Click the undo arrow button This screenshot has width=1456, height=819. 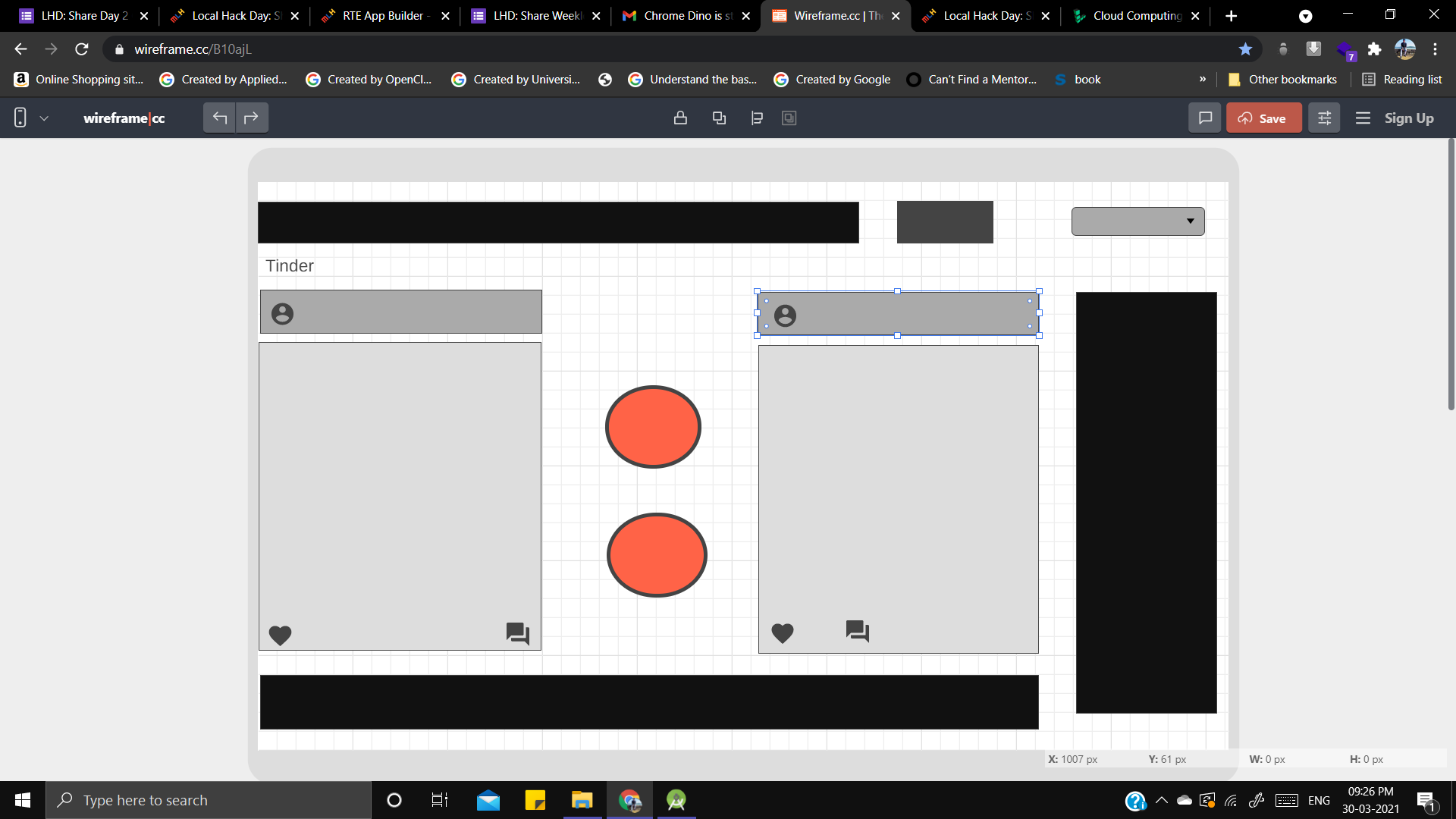[220, 118]
